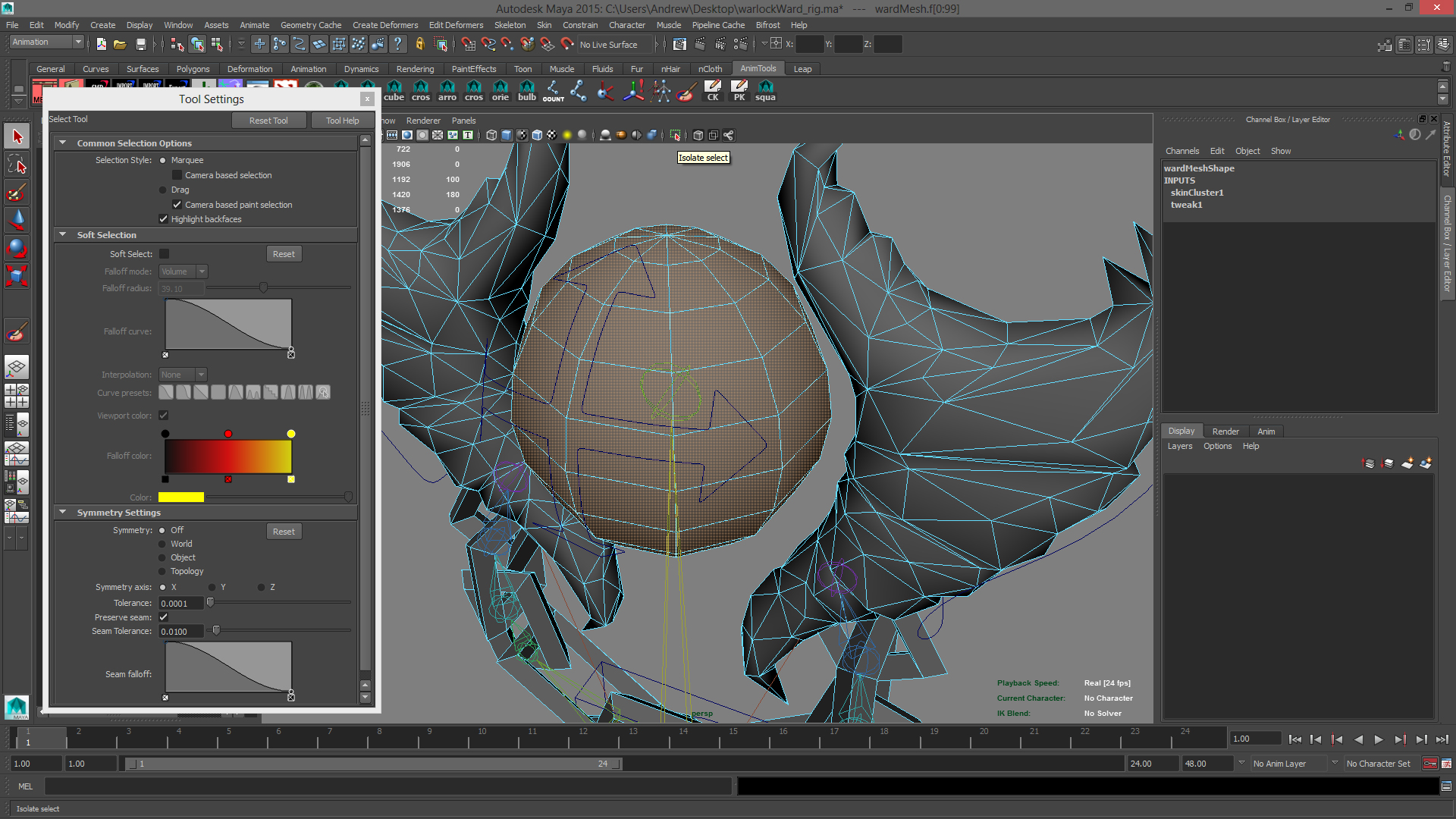Click the Isolate select viewport icon
Screen dimensions: 1456x819
(675, 135)
